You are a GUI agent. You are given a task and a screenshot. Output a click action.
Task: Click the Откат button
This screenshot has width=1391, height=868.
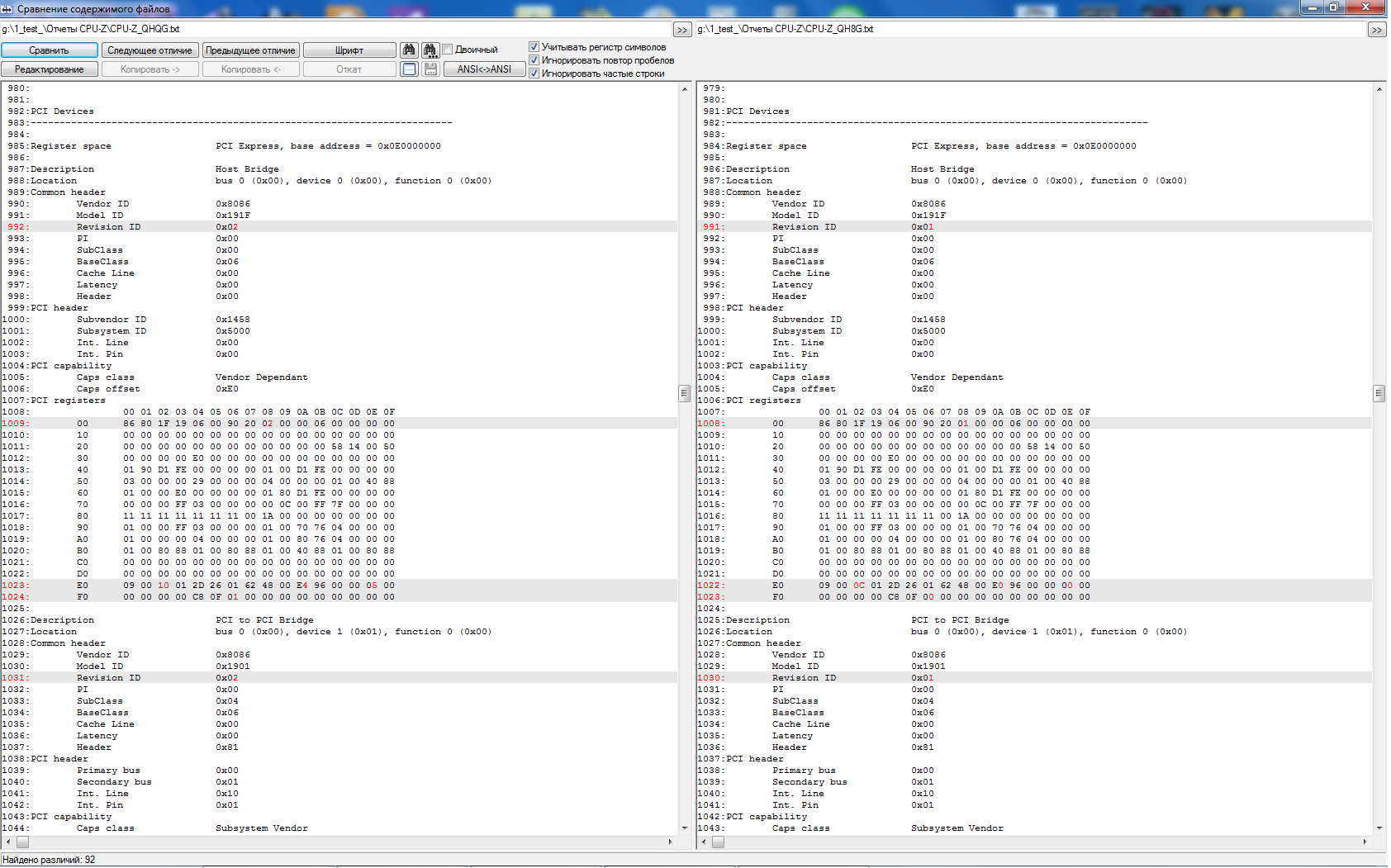click(x=349, y=69)
